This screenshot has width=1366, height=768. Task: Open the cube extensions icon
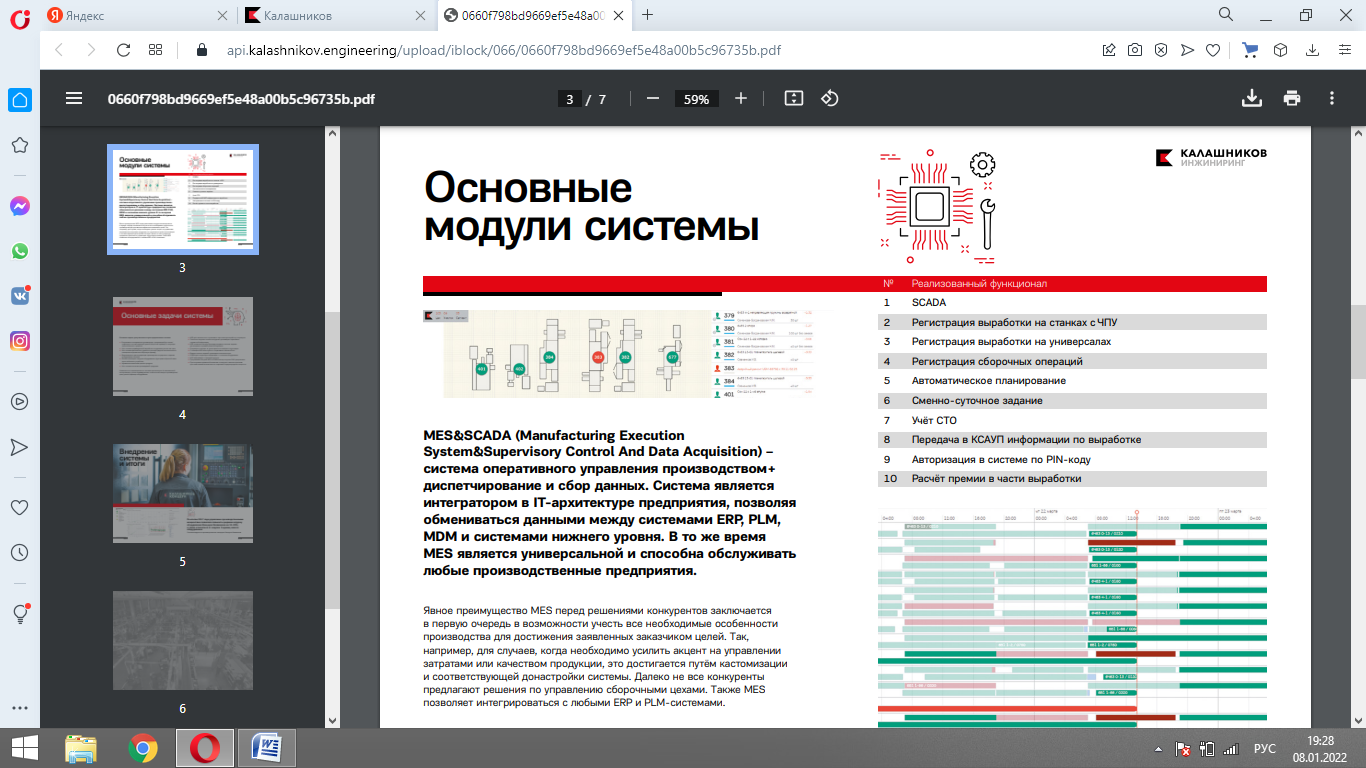pos(1279,50)
